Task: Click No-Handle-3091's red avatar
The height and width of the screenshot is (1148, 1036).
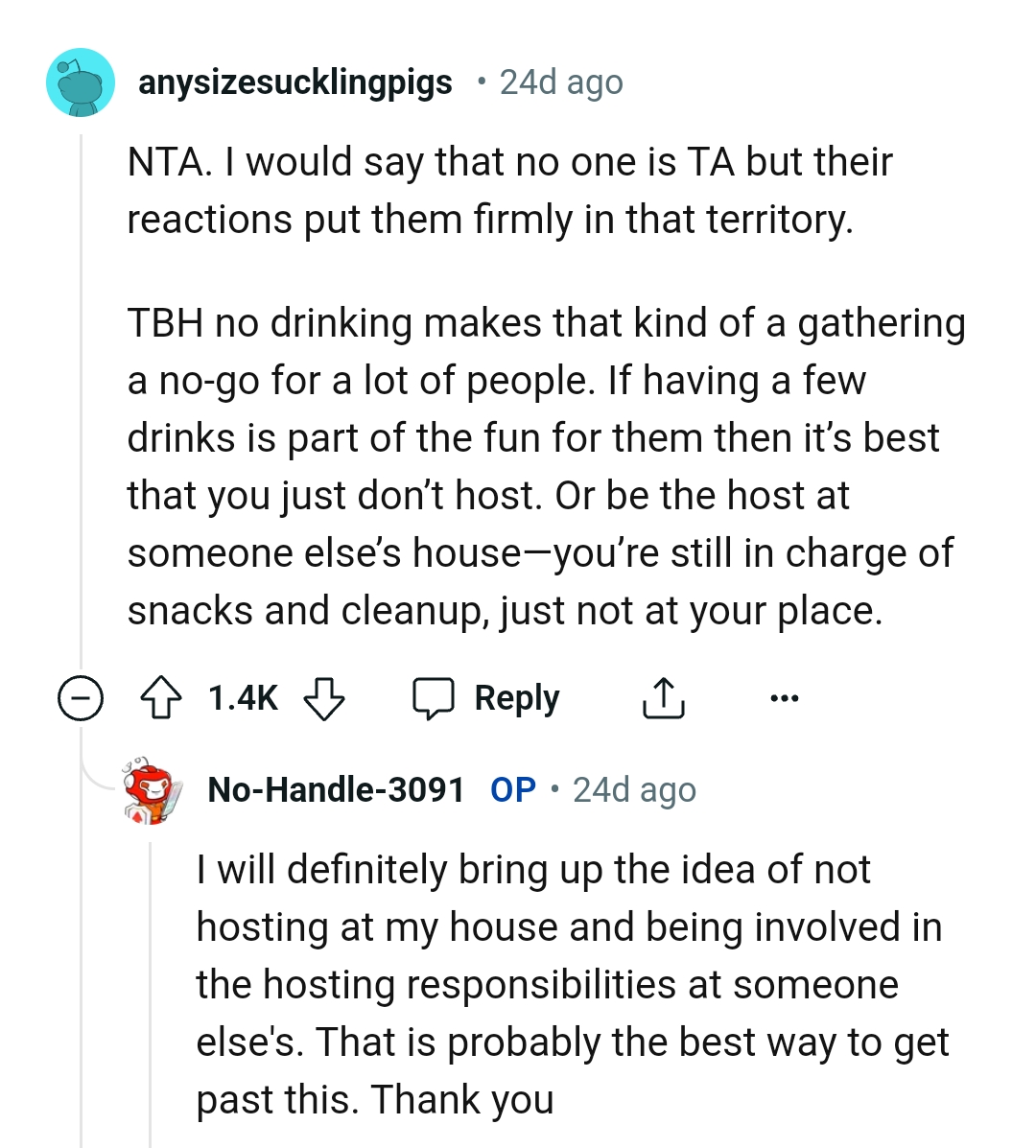Action: click(x=146, y=788)
